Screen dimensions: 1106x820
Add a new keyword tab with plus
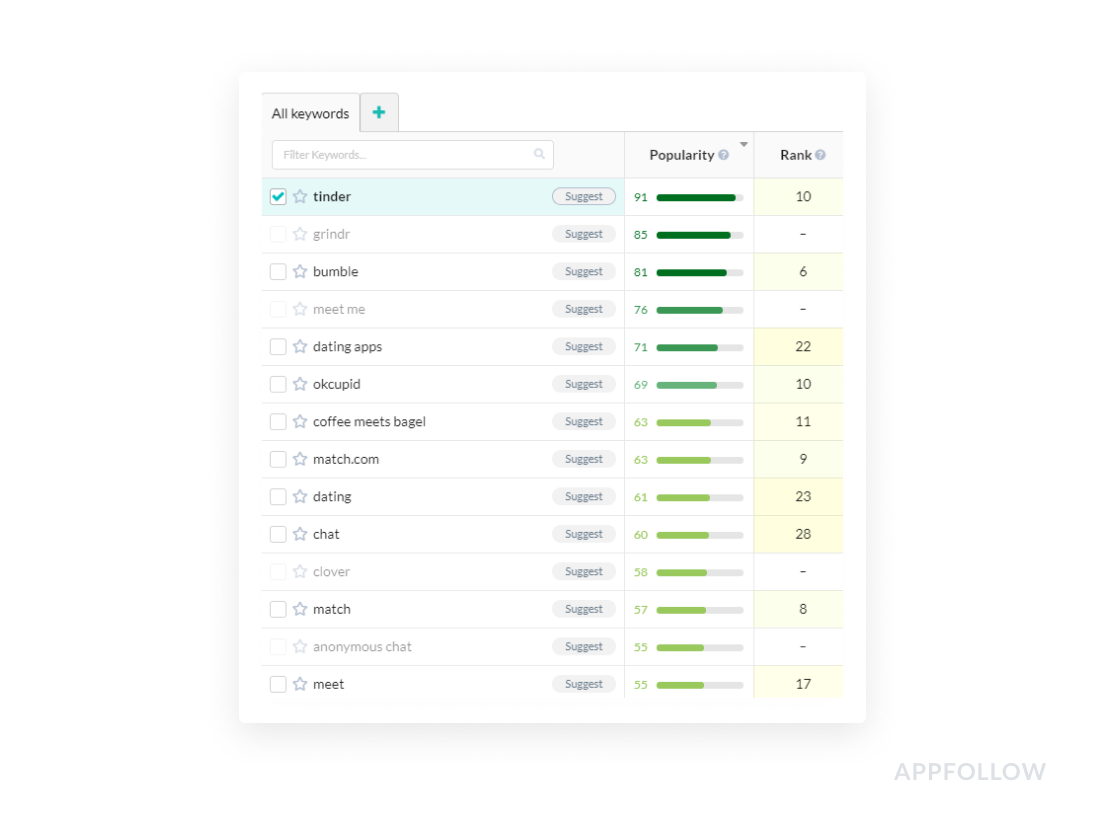tap(379, 112)
